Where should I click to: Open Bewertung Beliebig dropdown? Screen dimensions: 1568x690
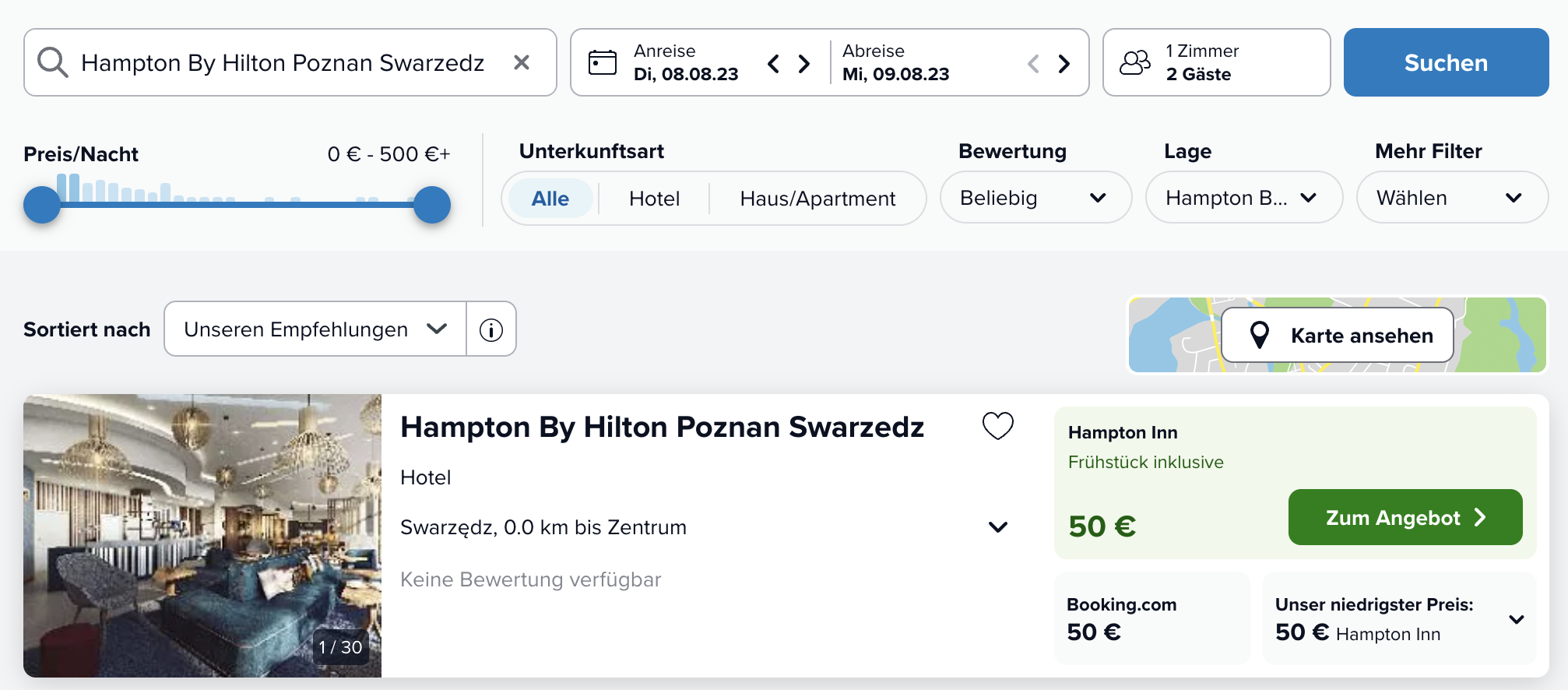pyautogui.click(x=1035, y=198)
